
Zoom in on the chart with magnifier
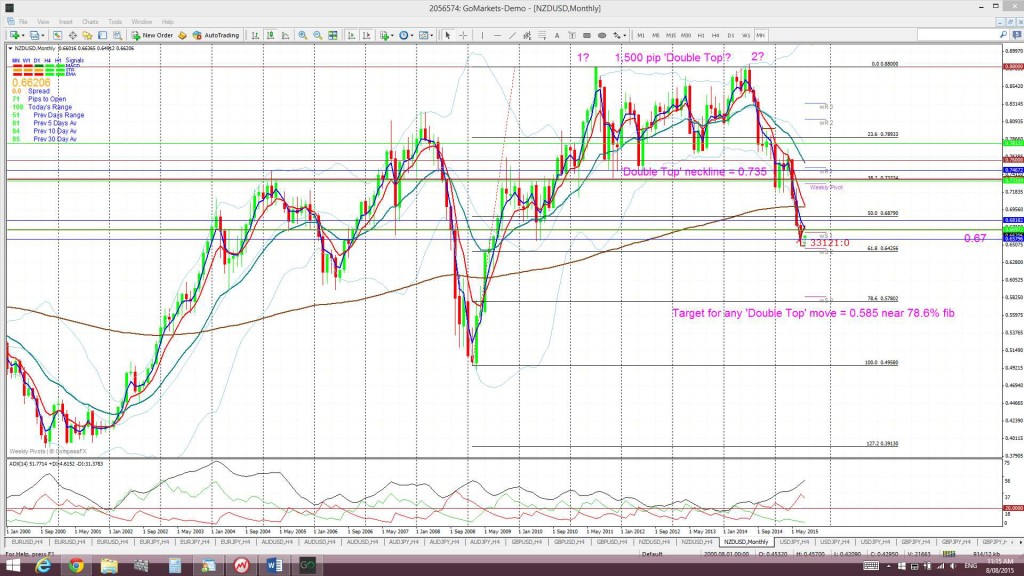tap(302, 35)
